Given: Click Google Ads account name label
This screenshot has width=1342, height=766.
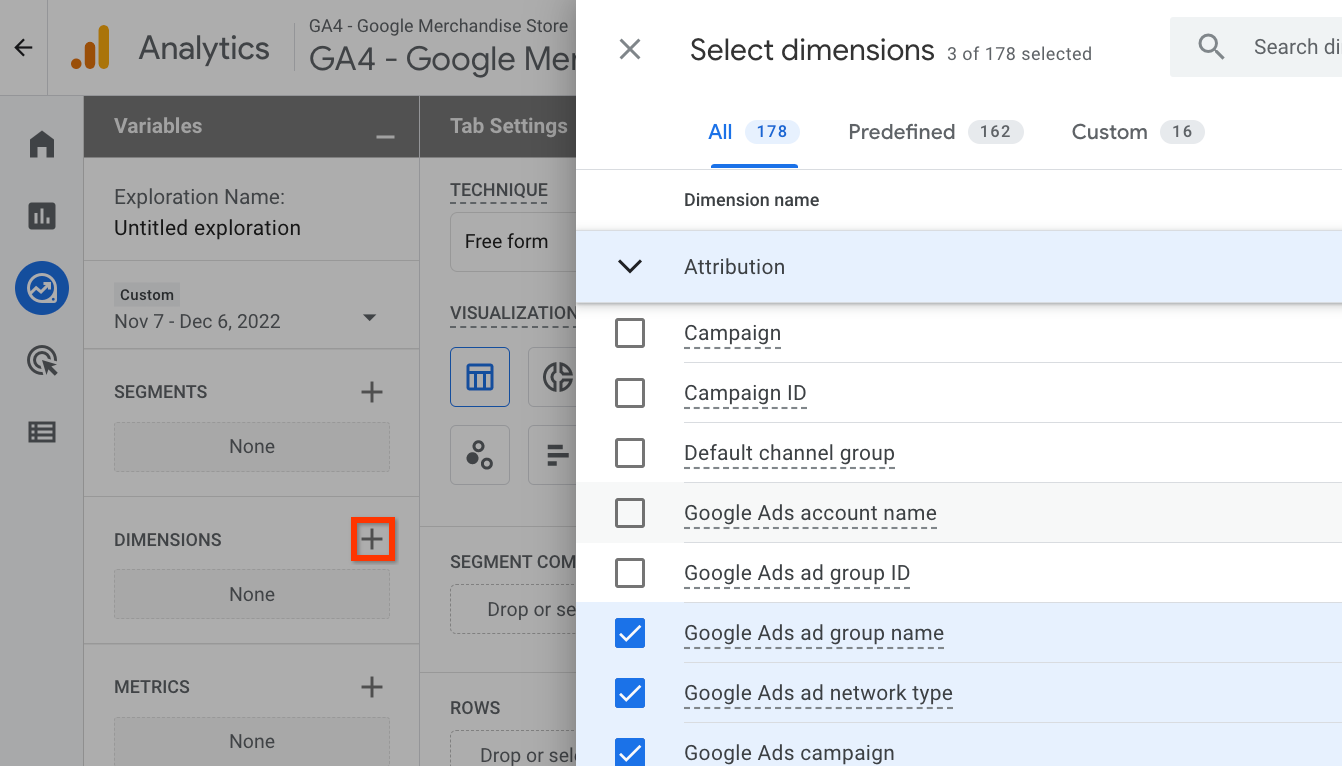Looking at the screenshot, I should pyautogui.click(x=810, y=514).
